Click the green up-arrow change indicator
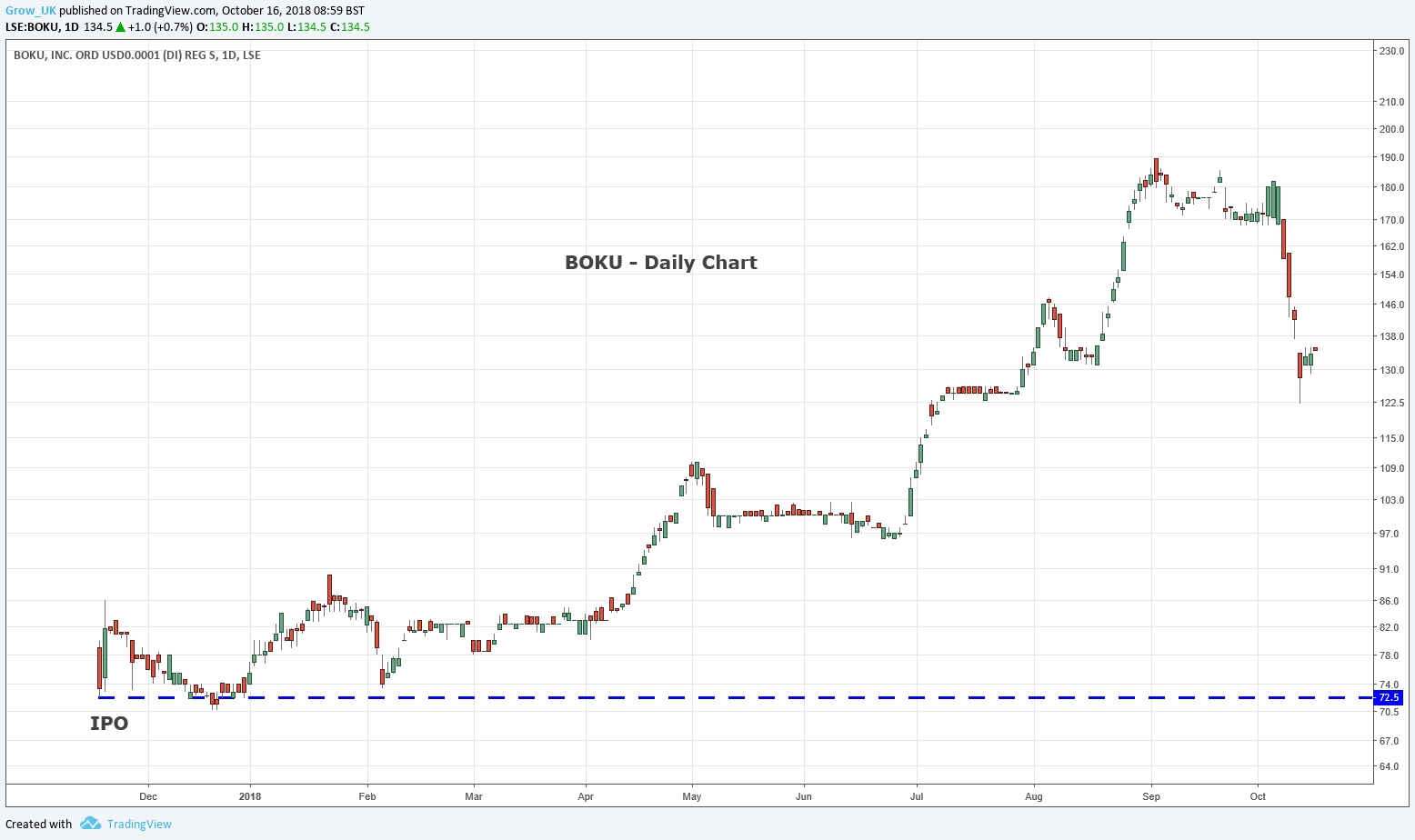 [120, 27]
